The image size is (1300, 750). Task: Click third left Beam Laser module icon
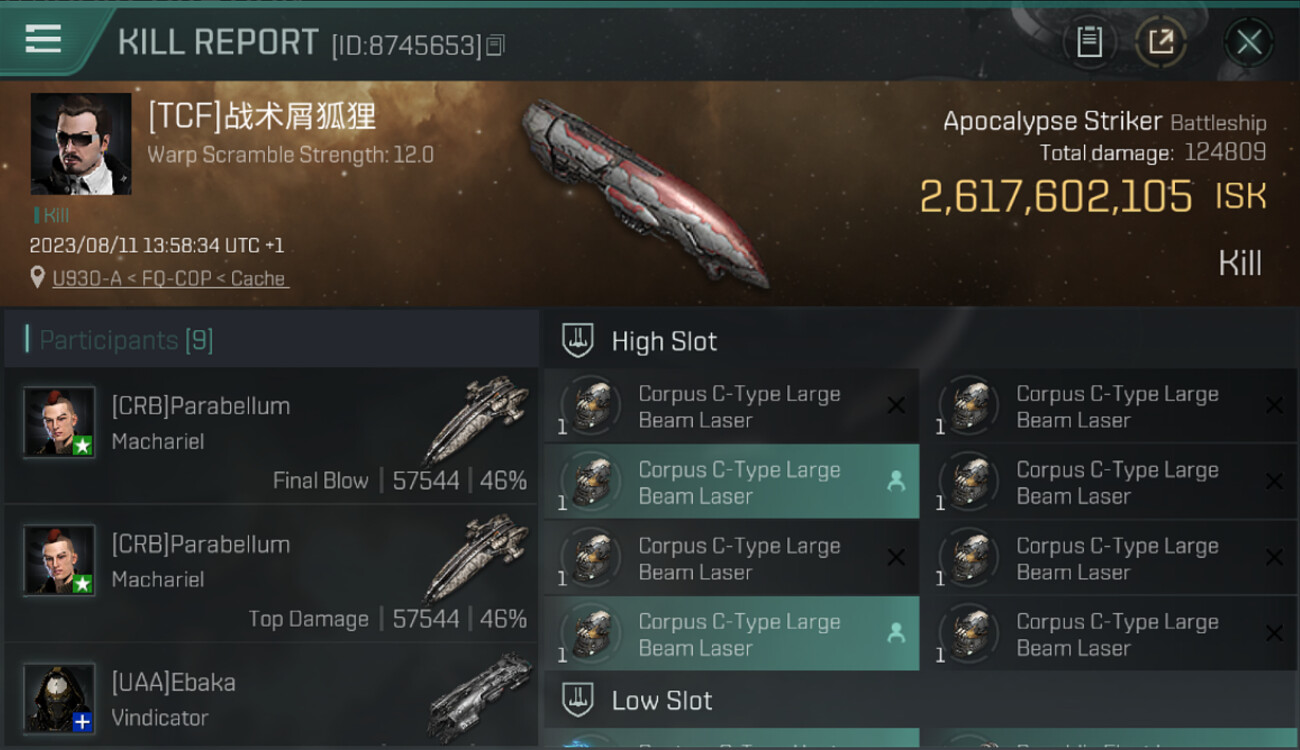click(590, 558)
